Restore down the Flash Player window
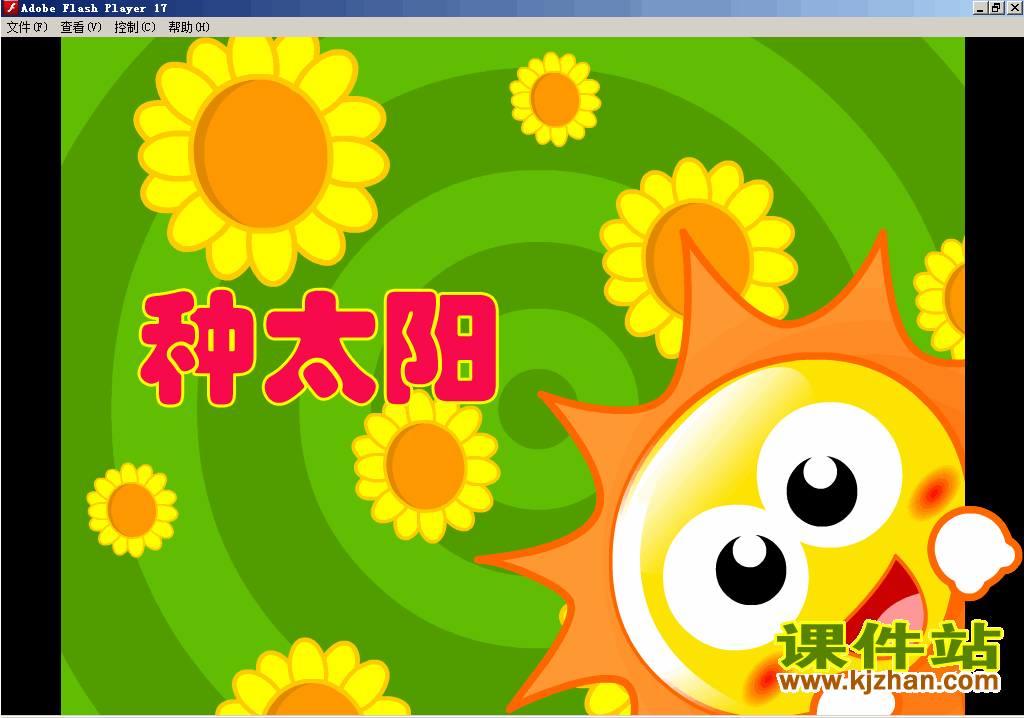The image size is (1024, 718). (x=996, y=8)
